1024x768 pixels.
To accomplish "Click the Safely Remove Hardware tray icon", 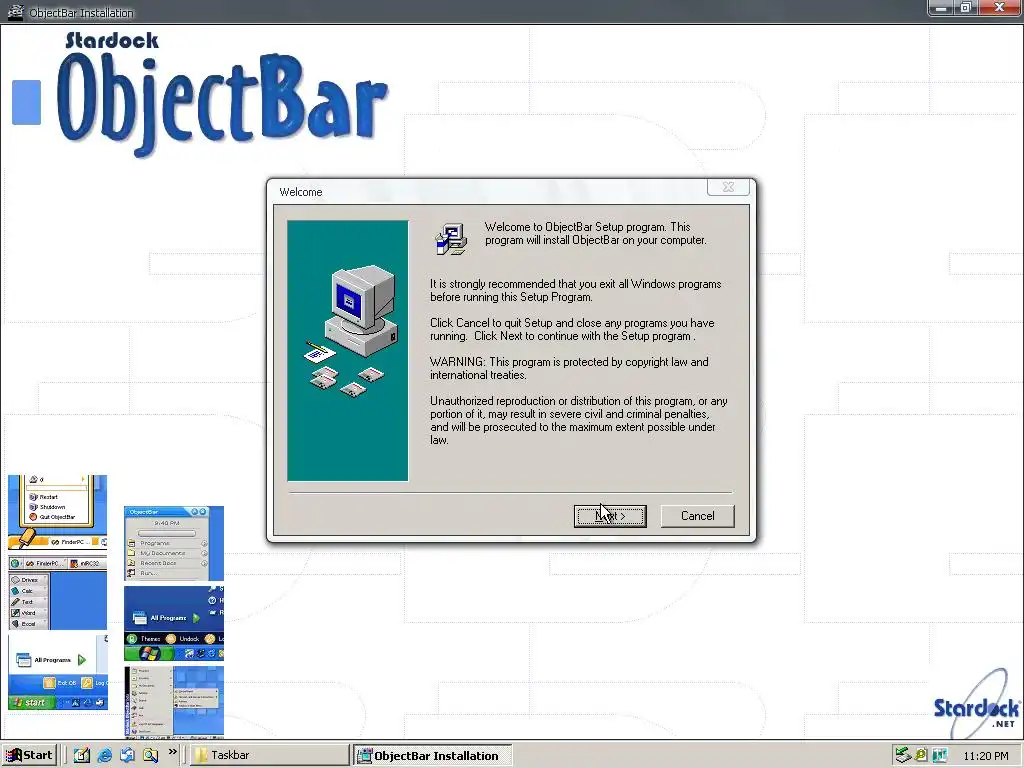I will tap(903, 755).
